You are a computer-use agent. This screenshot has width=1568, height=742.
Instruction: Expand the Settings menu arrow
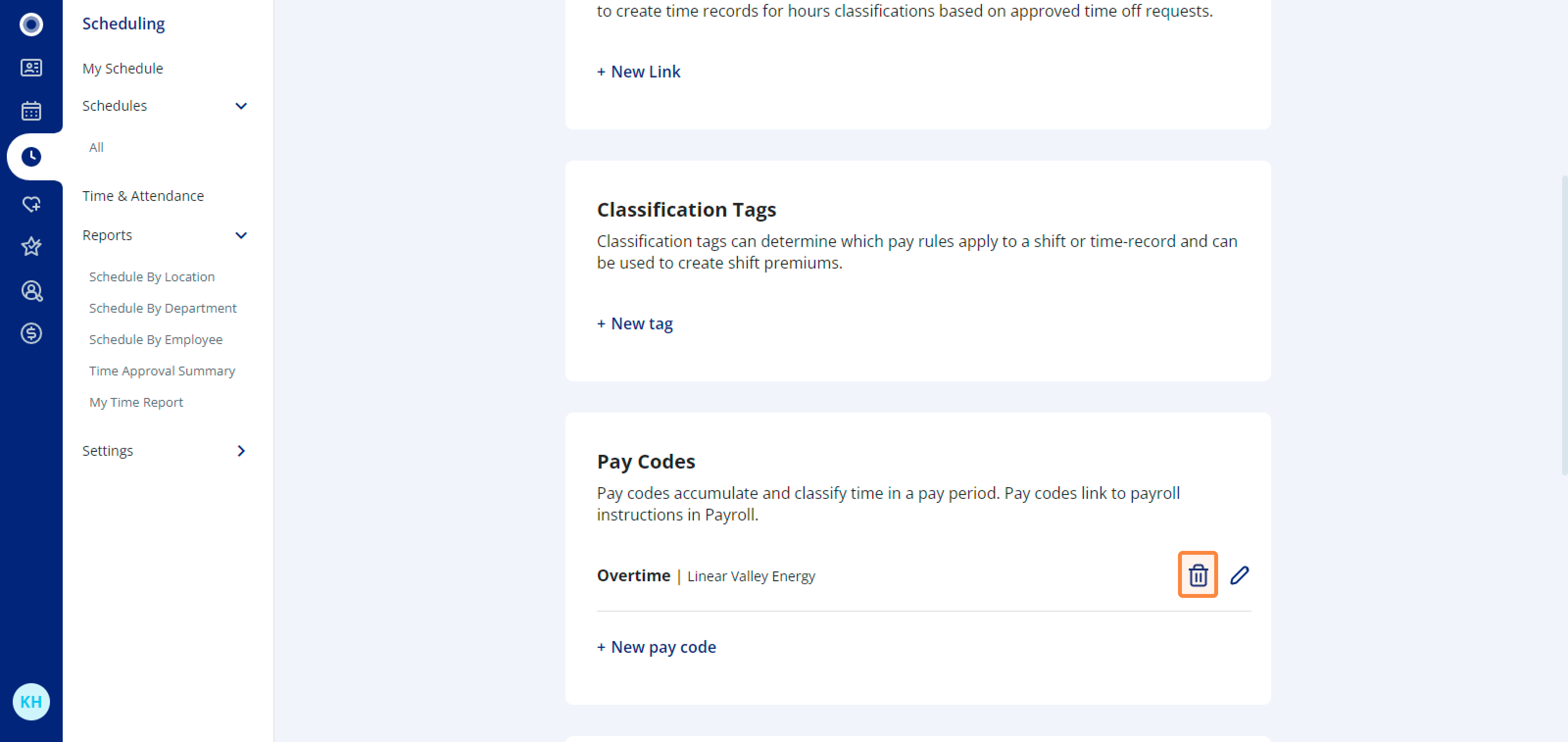click(241, 451)
